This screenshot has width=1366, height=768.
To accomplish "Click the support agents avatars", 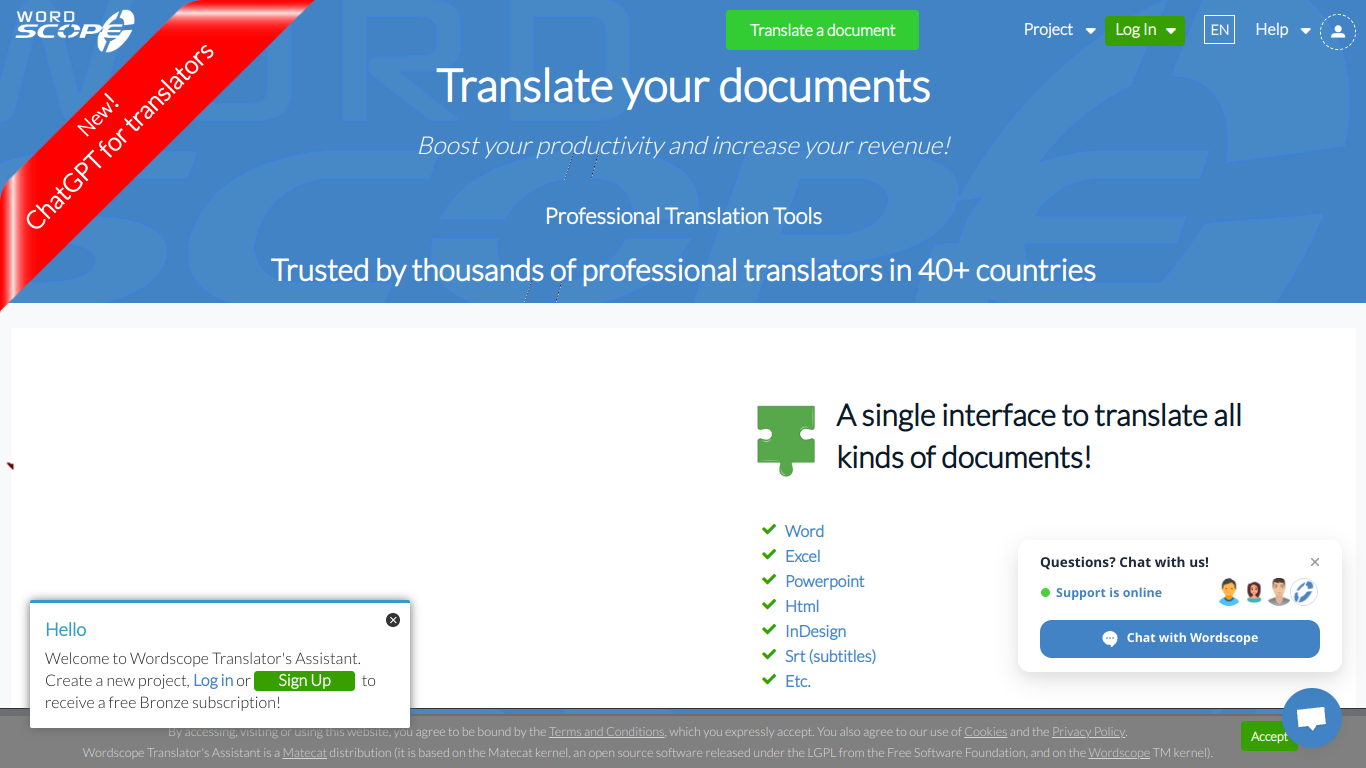I will (x=1267, y=592).
